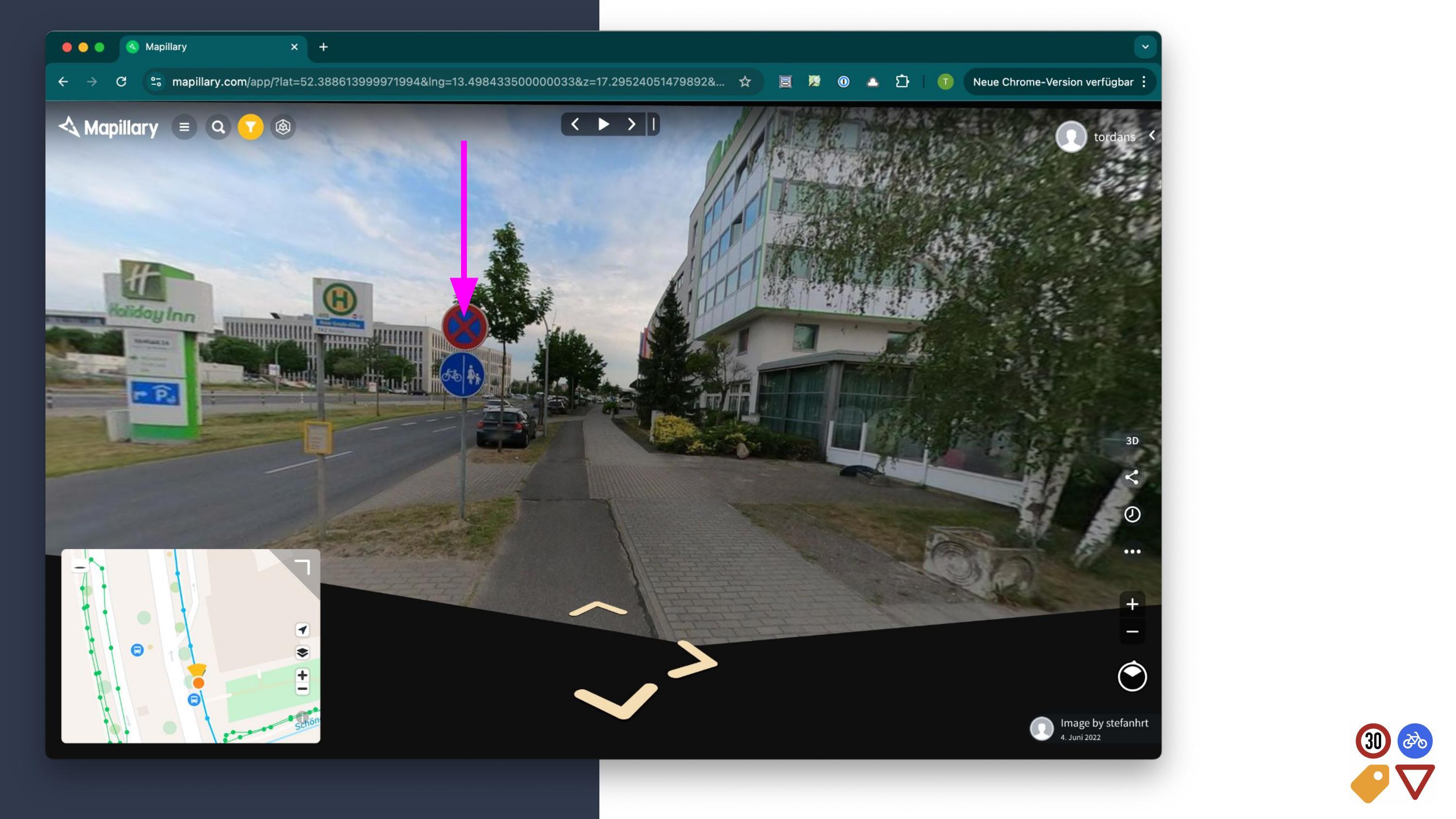Toggle 3D view mode

coord(1132,441)
